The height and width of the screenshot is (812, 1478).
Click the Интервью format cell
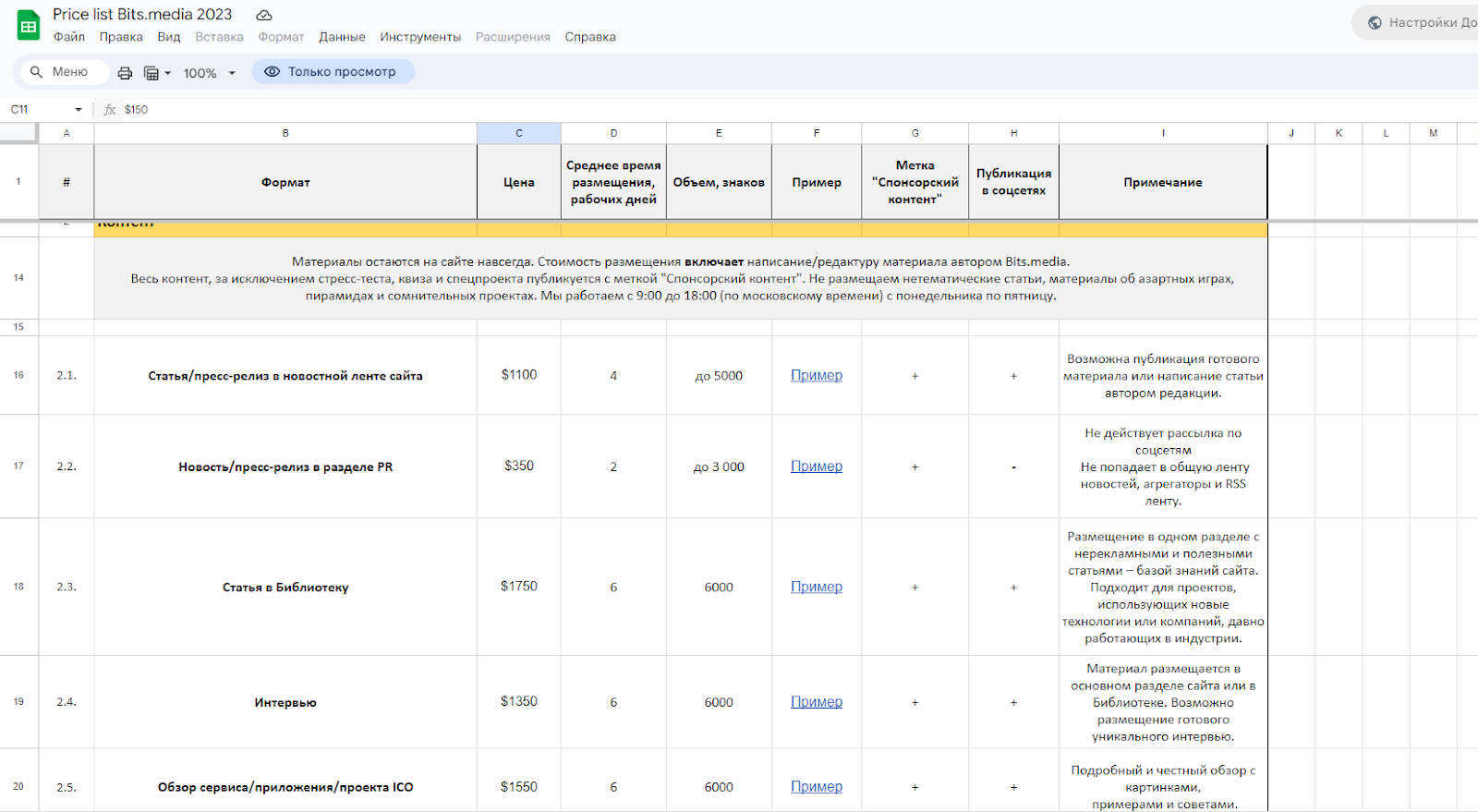pos(285,702)
